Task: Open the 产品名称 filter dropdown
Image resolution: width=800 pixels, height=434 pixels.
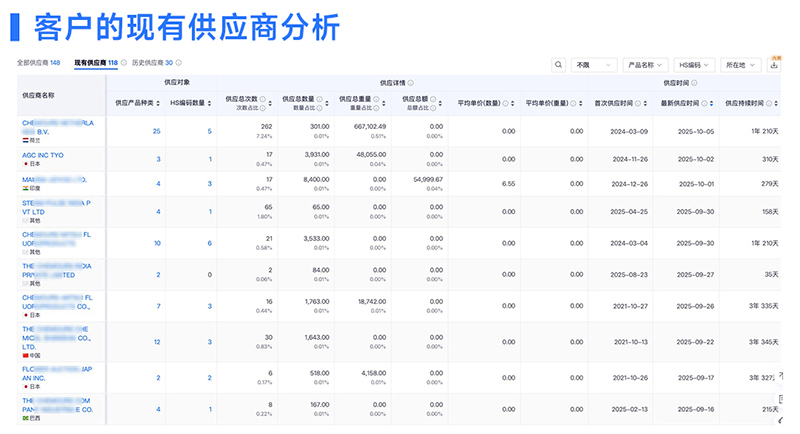Action: 645,65
